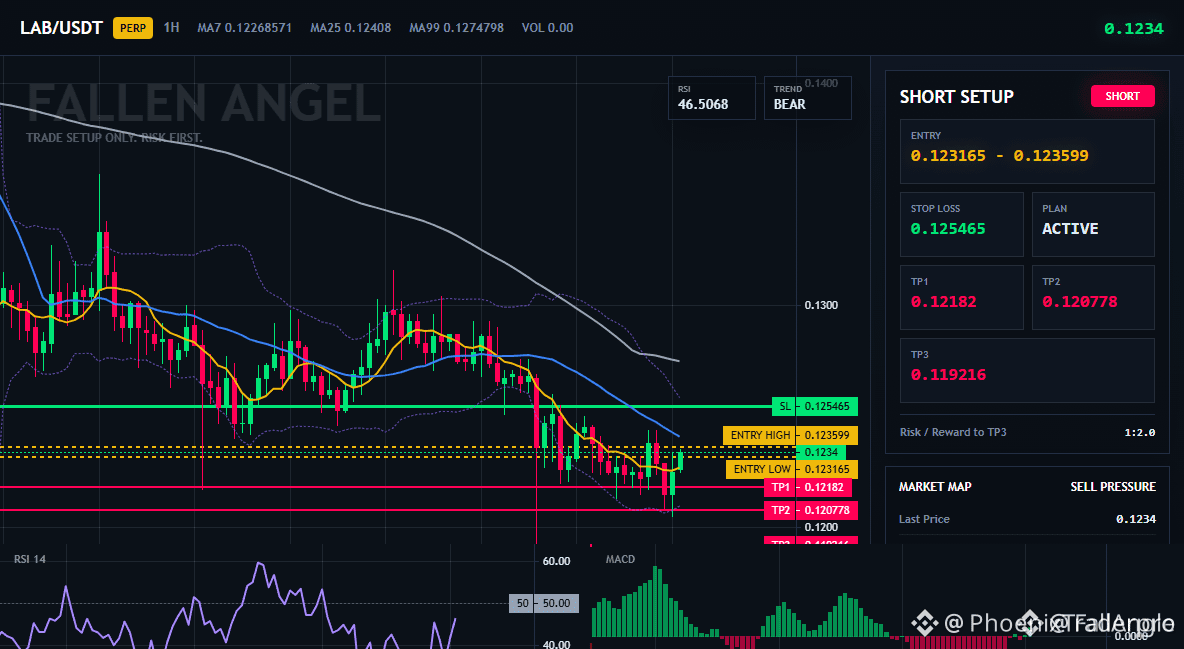This screenshot has width=1184, height=649.
Task: Click the Risk / Reward to TP3 label
Action: [x=953, y=432]
